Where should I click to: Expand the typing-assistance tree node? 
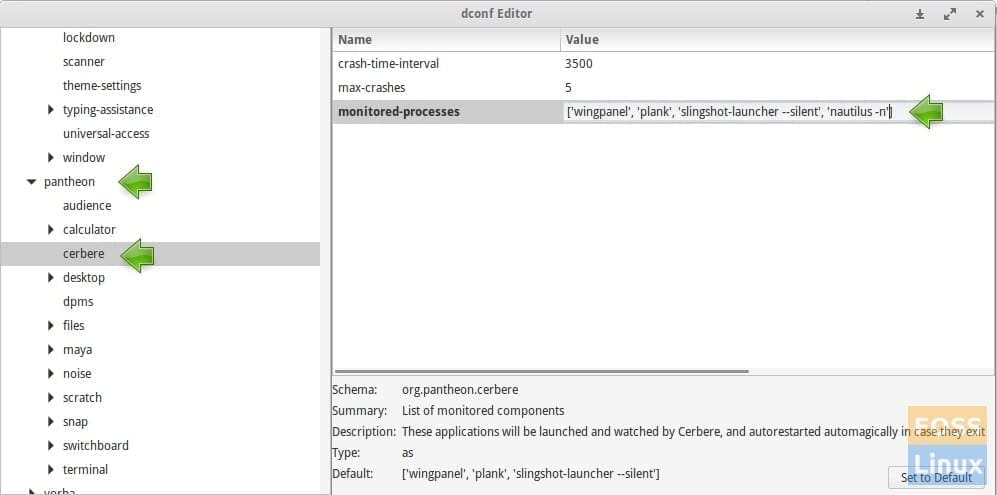[51, 110]
